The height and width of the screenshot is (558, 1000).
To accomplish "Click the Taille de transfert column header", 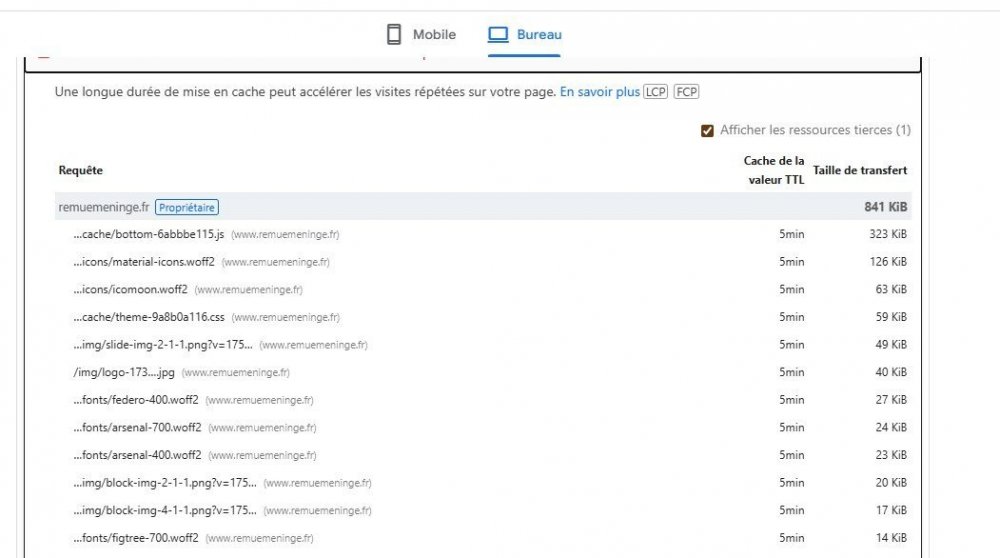I will point(860,171).
